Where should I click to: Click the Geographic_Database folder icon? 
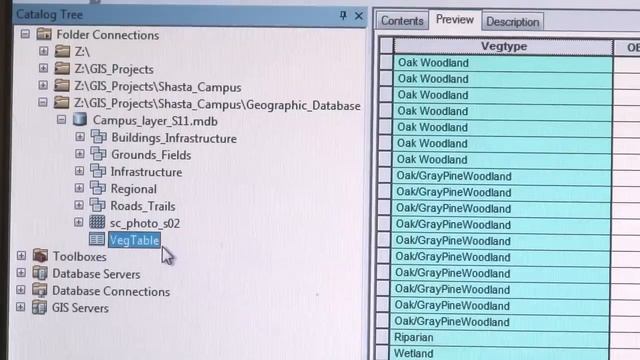pos(61,102)
